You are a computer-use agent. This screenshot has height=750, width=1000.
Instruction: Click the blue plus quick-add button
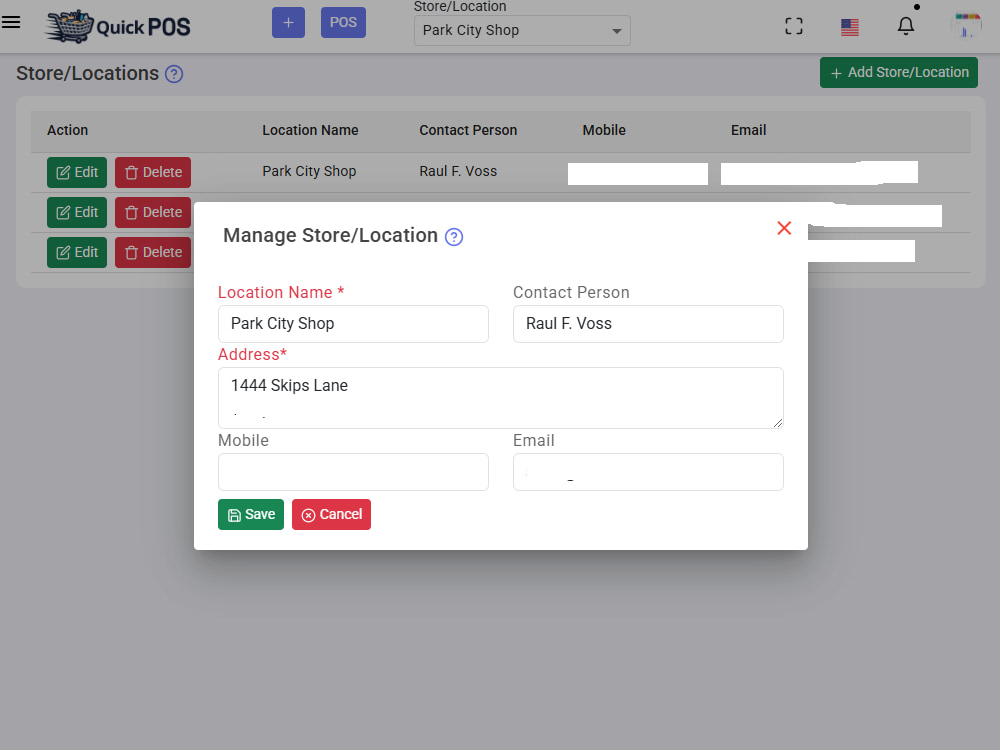(288, 22)
